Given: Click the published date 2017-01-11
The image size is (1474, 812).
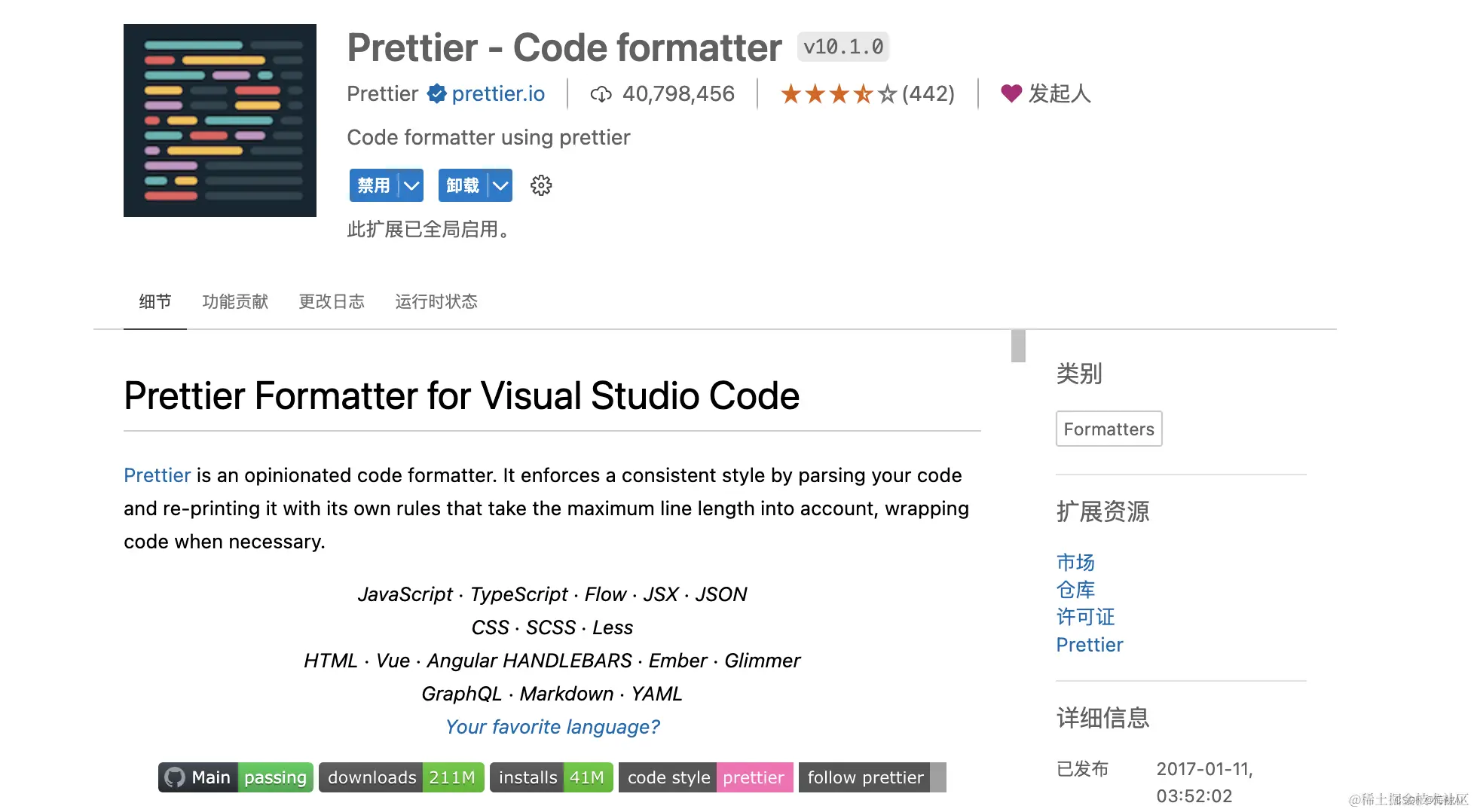Looking at the screenshot, I should (1204, 782).
